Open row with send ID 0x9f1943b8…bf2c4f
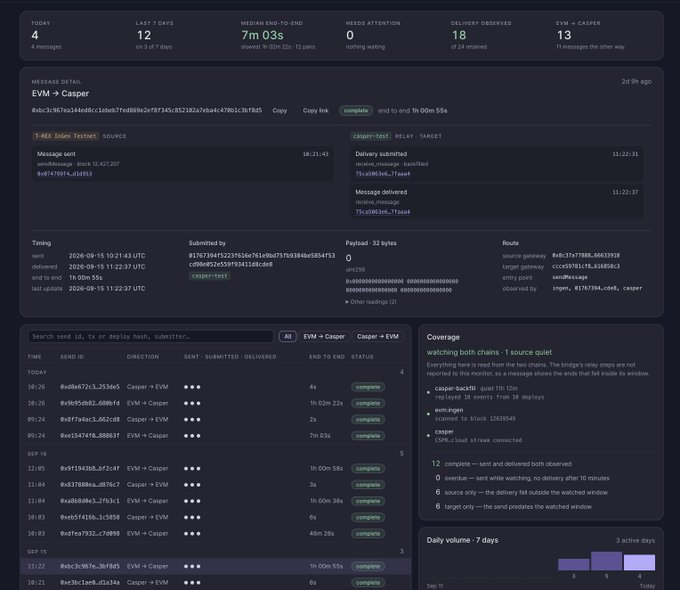The image size is (680, 590). [x=216, y=469]
